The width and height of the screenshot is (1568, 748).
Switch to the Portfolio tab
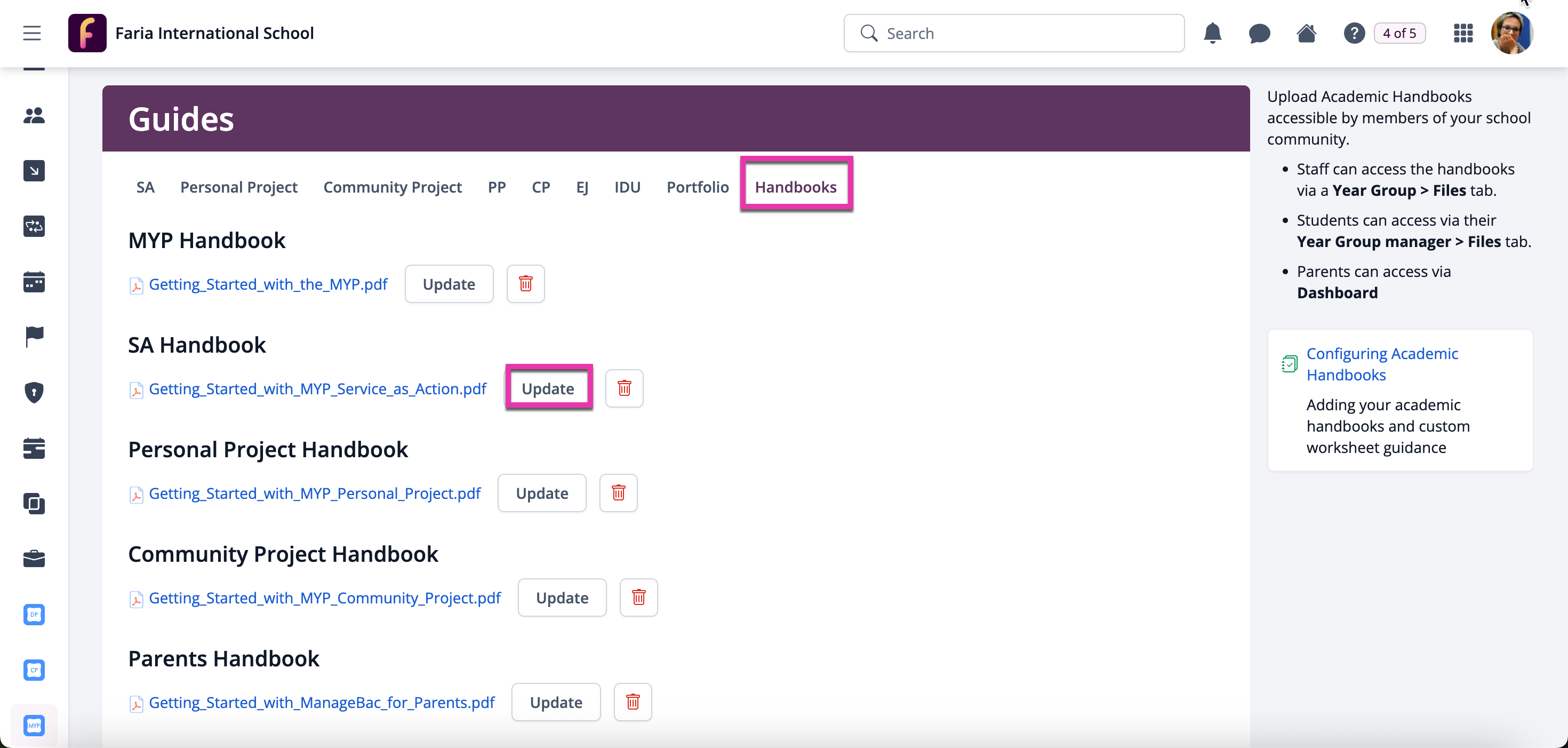coord(698,187)
